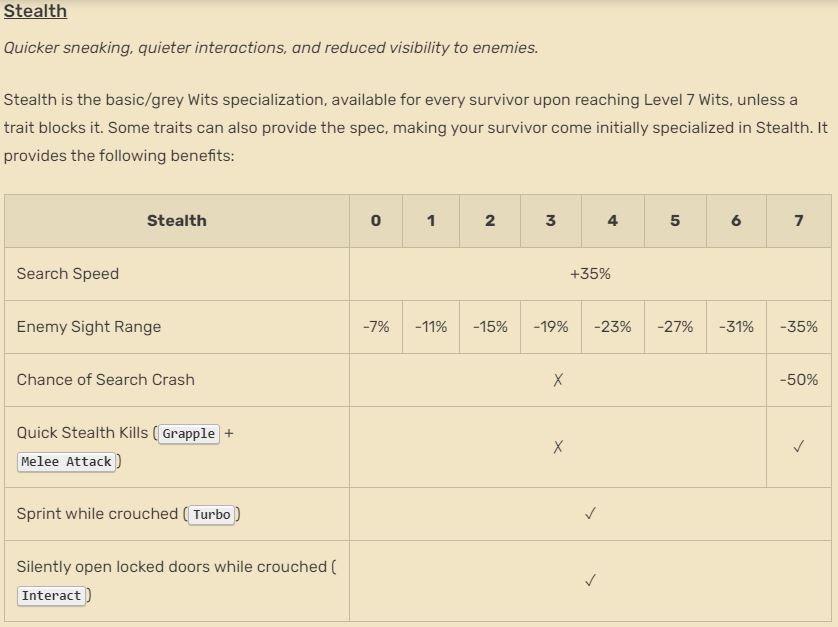Screen dimensions: 838x627
Task: Select the level 4 column header
Action: pyautogui.click(x=612, y=221)
